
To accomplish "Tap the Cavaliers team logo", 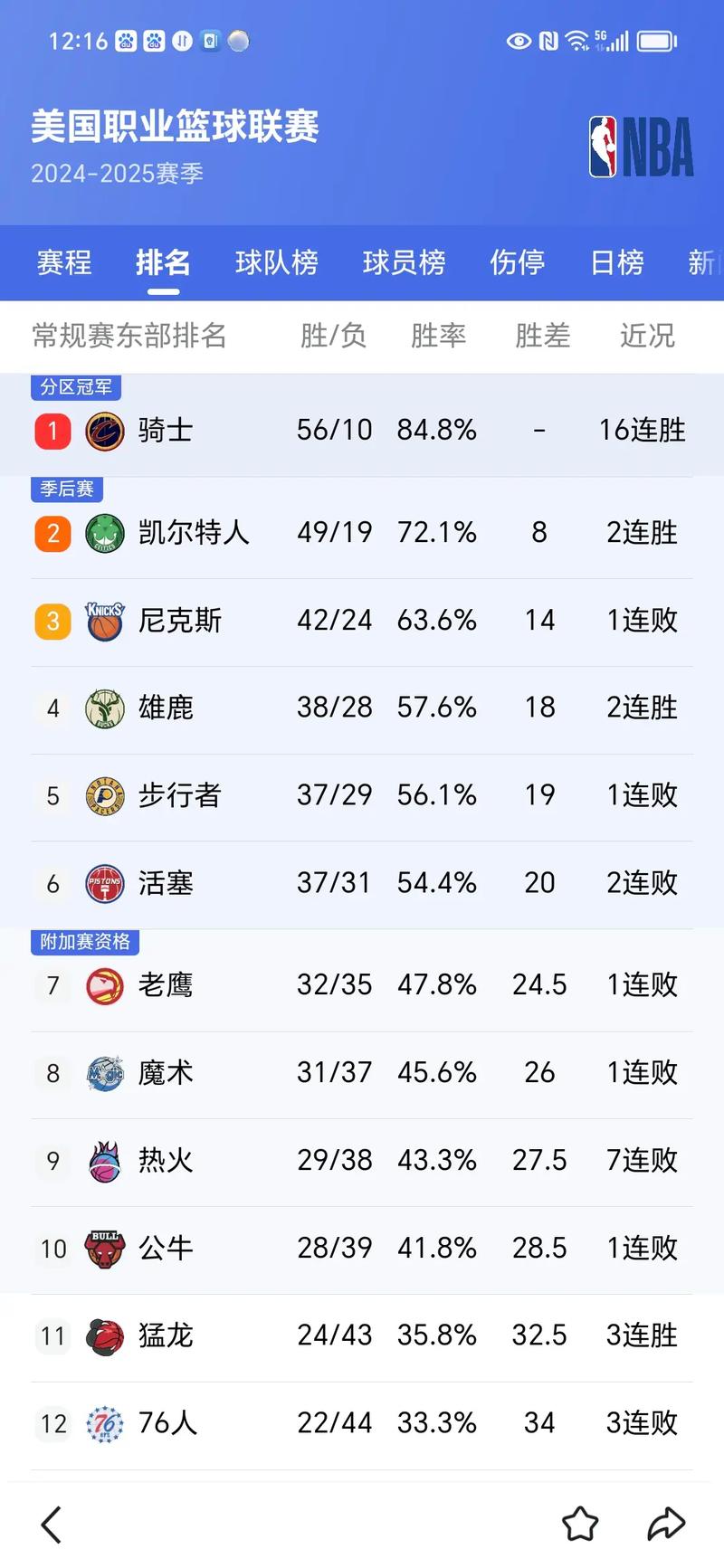I will (105, 431).
